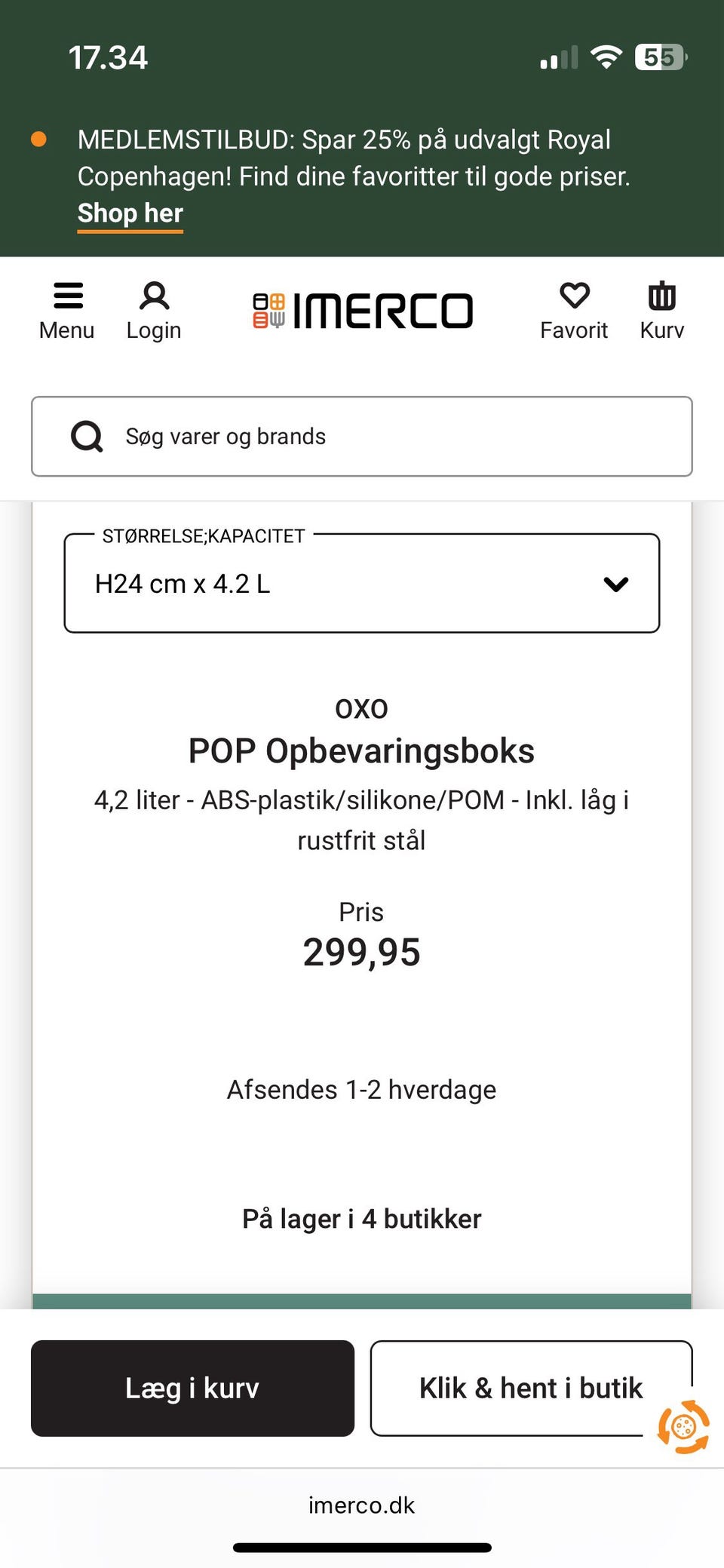Tap the Wi-Fi status icon
Screen dimensions: 724x1568
point(606,57)
